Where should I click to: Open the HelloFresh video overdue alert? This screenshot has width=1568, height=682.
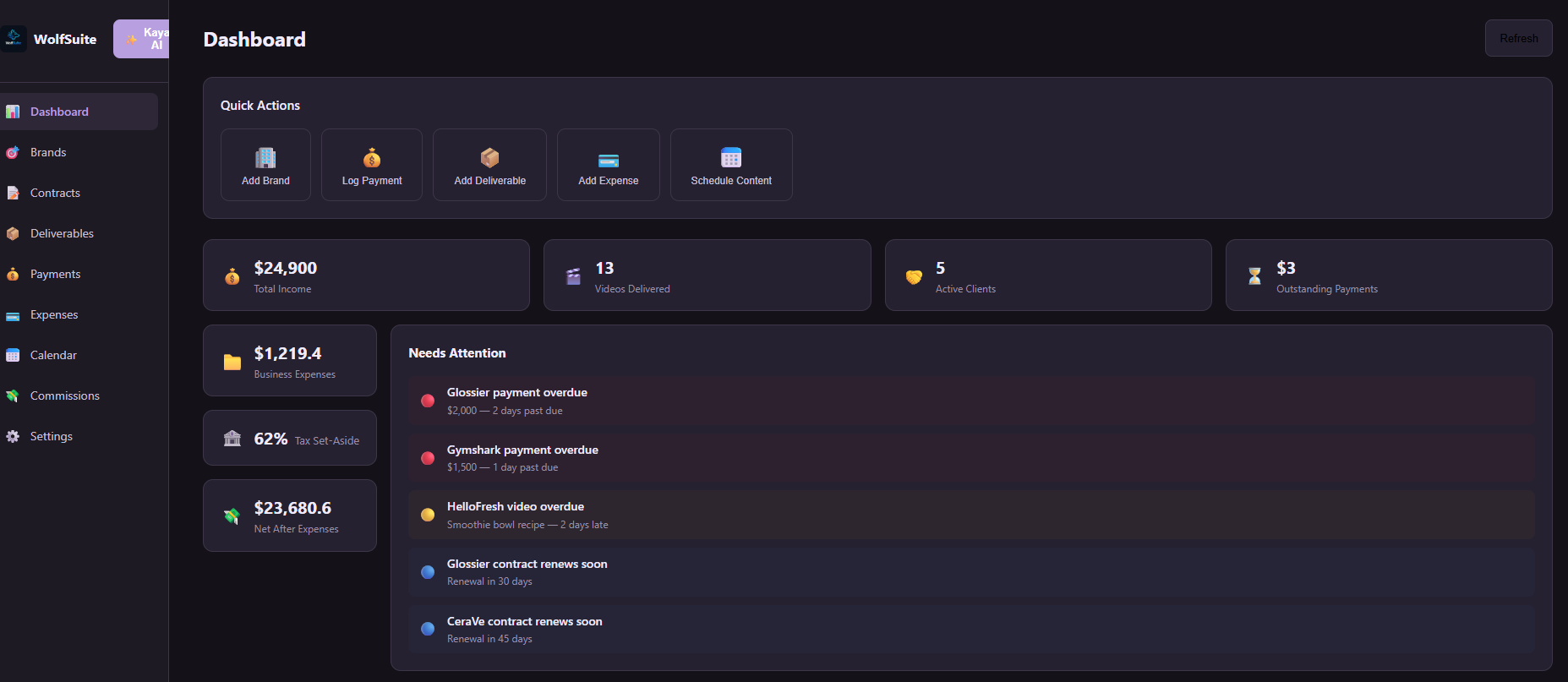pos(971,515)
